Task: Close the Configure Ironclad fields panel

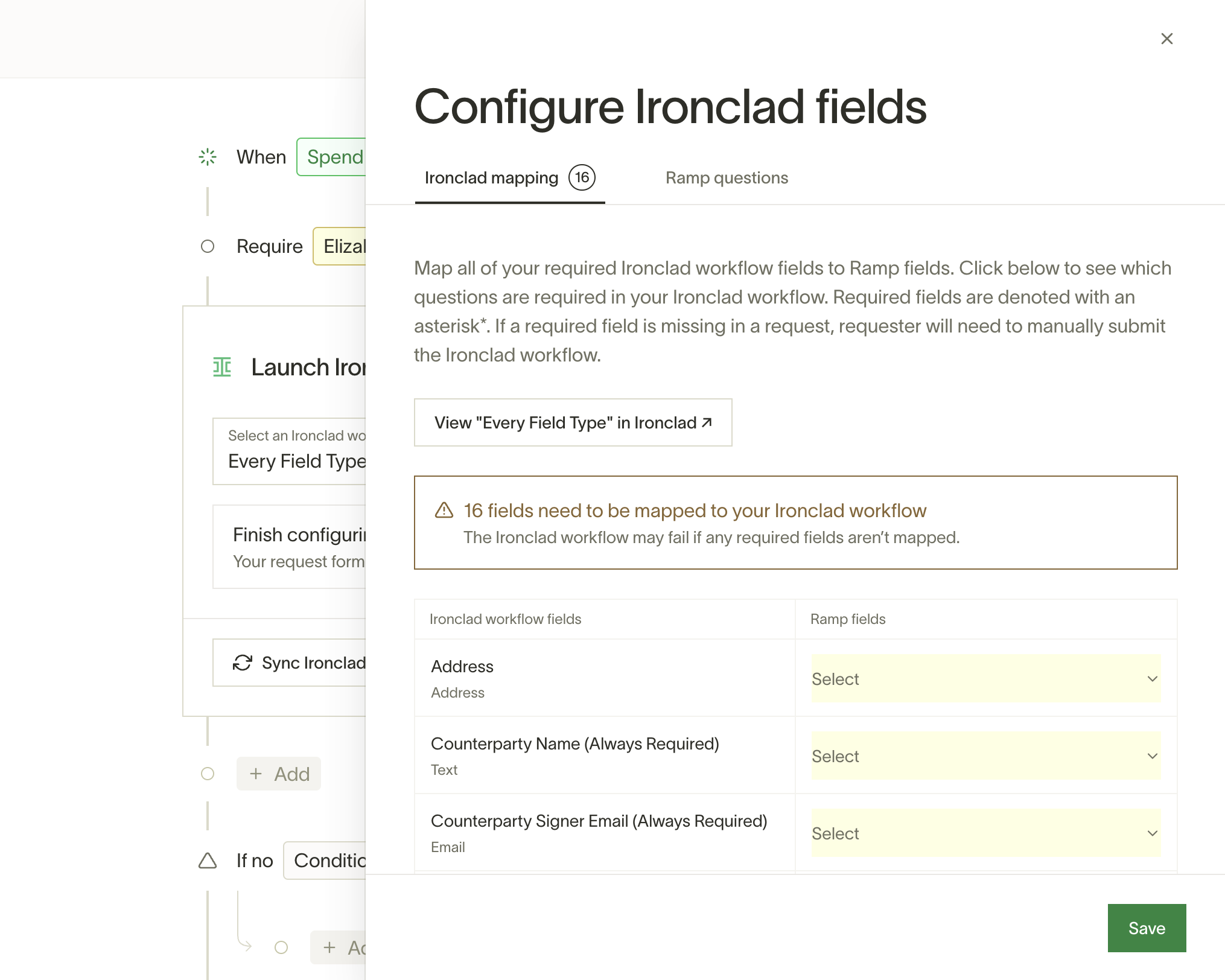Action: 1166,39
